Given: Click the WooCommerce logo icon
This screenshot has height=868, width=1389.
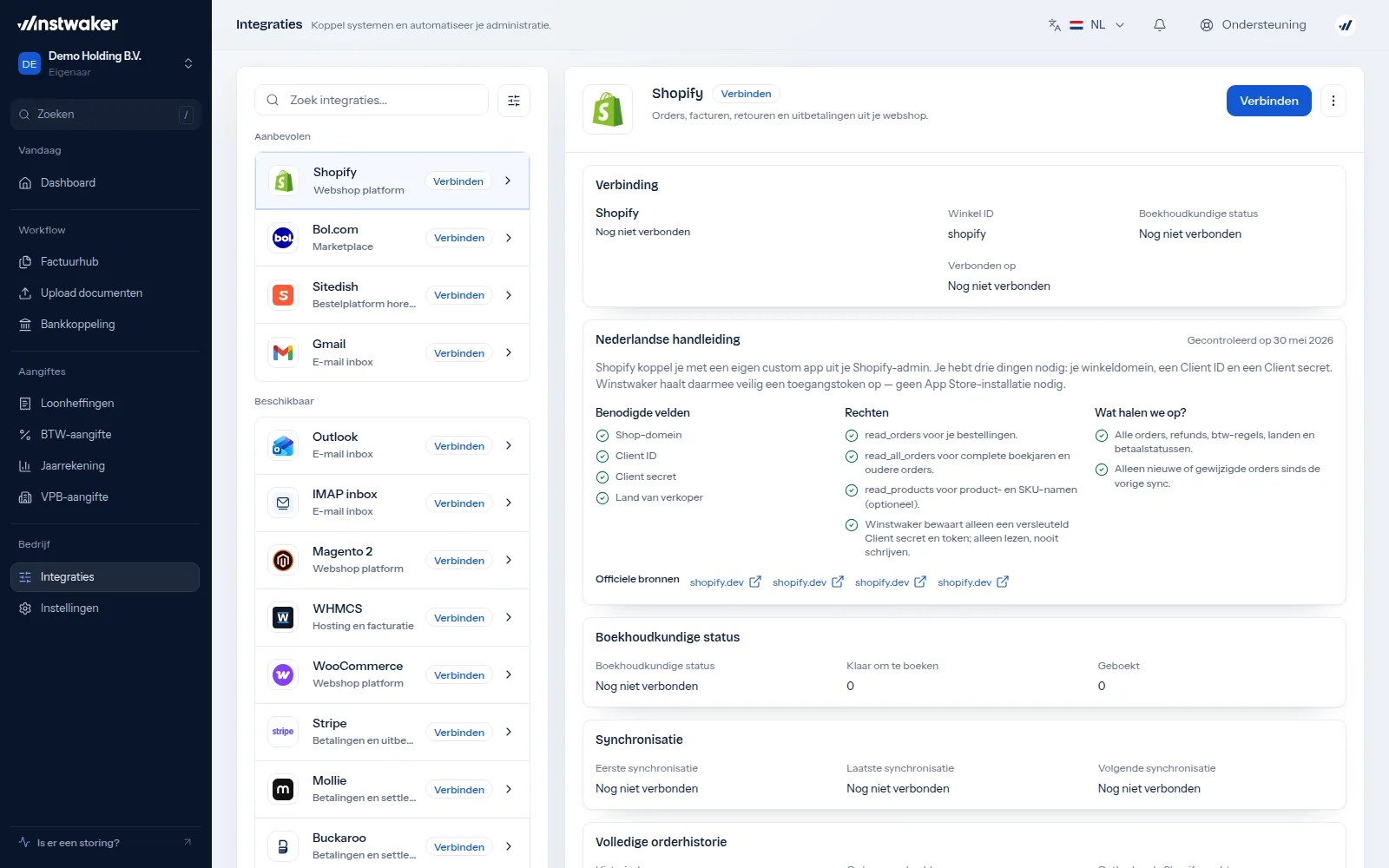Looking at the screenshot, I should 283,674.
